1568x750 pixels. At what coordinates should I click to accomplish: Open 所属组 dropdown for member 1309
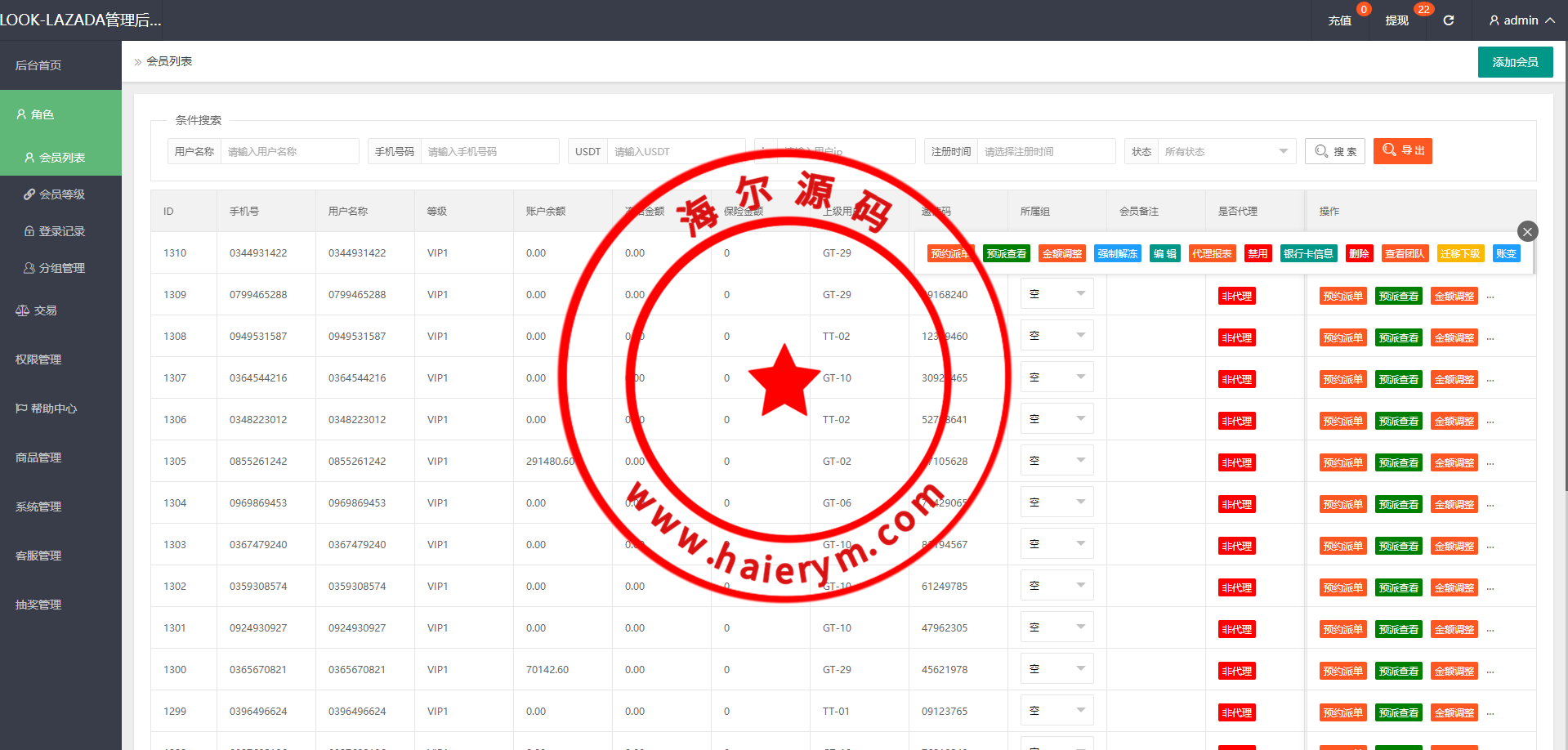(x=1057, y=294)
